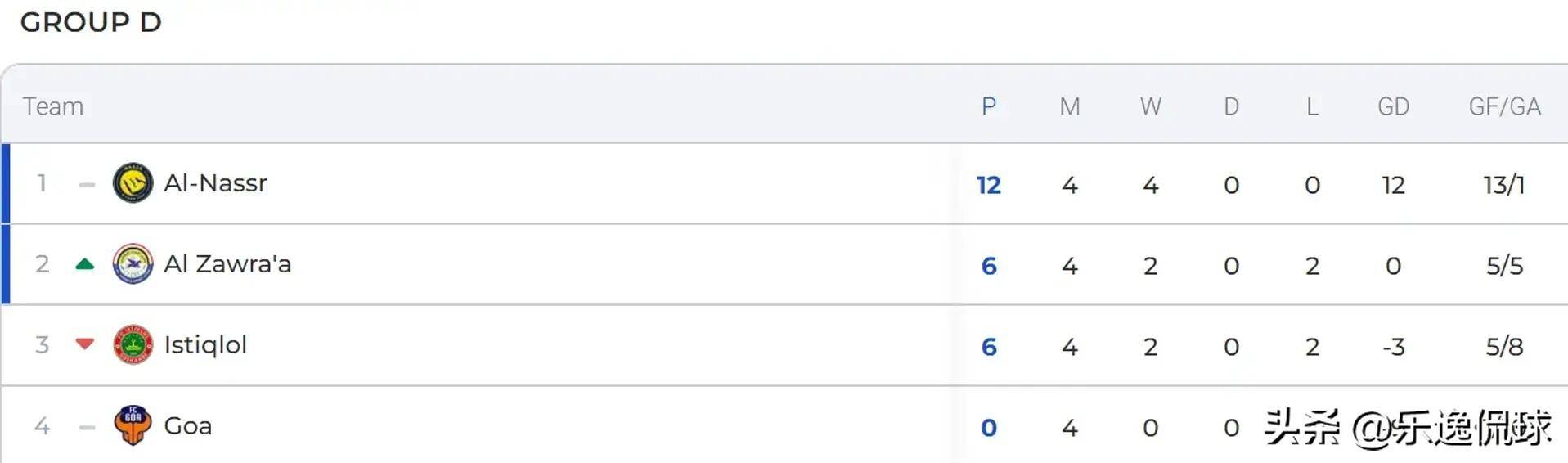Click the green up arrow beside Al Zawra'a
This screenshot has height=463, width=1568.
85,264
